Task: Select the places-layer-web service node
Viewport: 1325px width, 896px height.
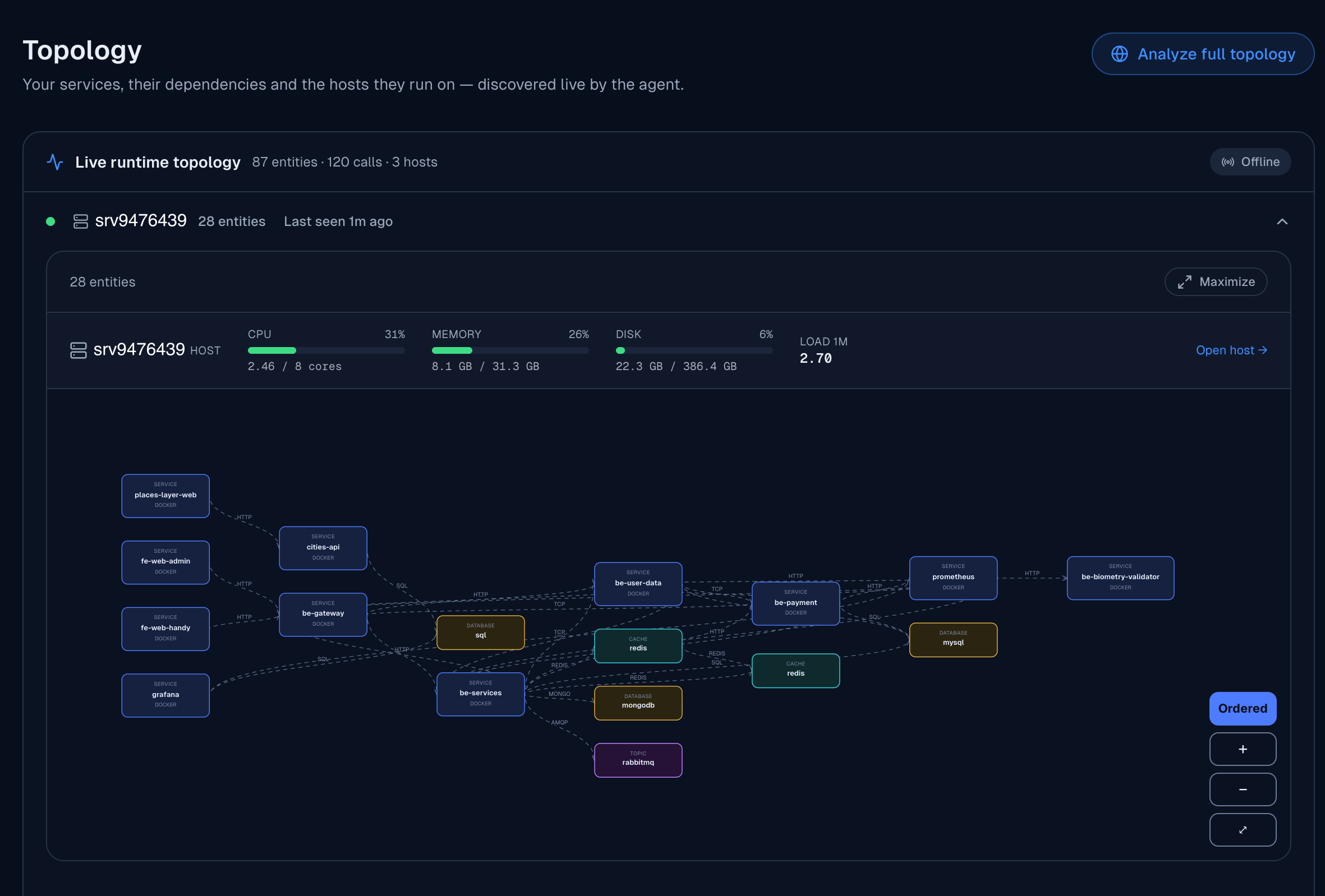Action: click(165, 495)
